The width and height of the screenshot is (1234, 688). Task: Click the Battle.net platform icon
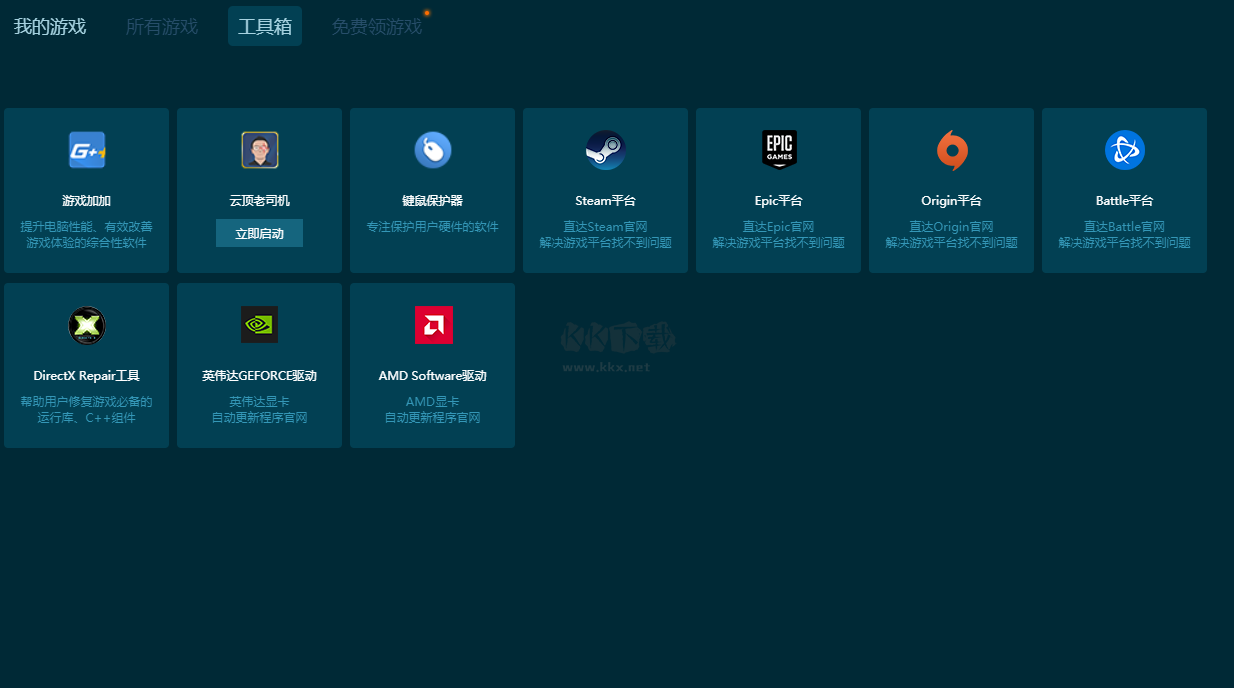pos(1125,150)
